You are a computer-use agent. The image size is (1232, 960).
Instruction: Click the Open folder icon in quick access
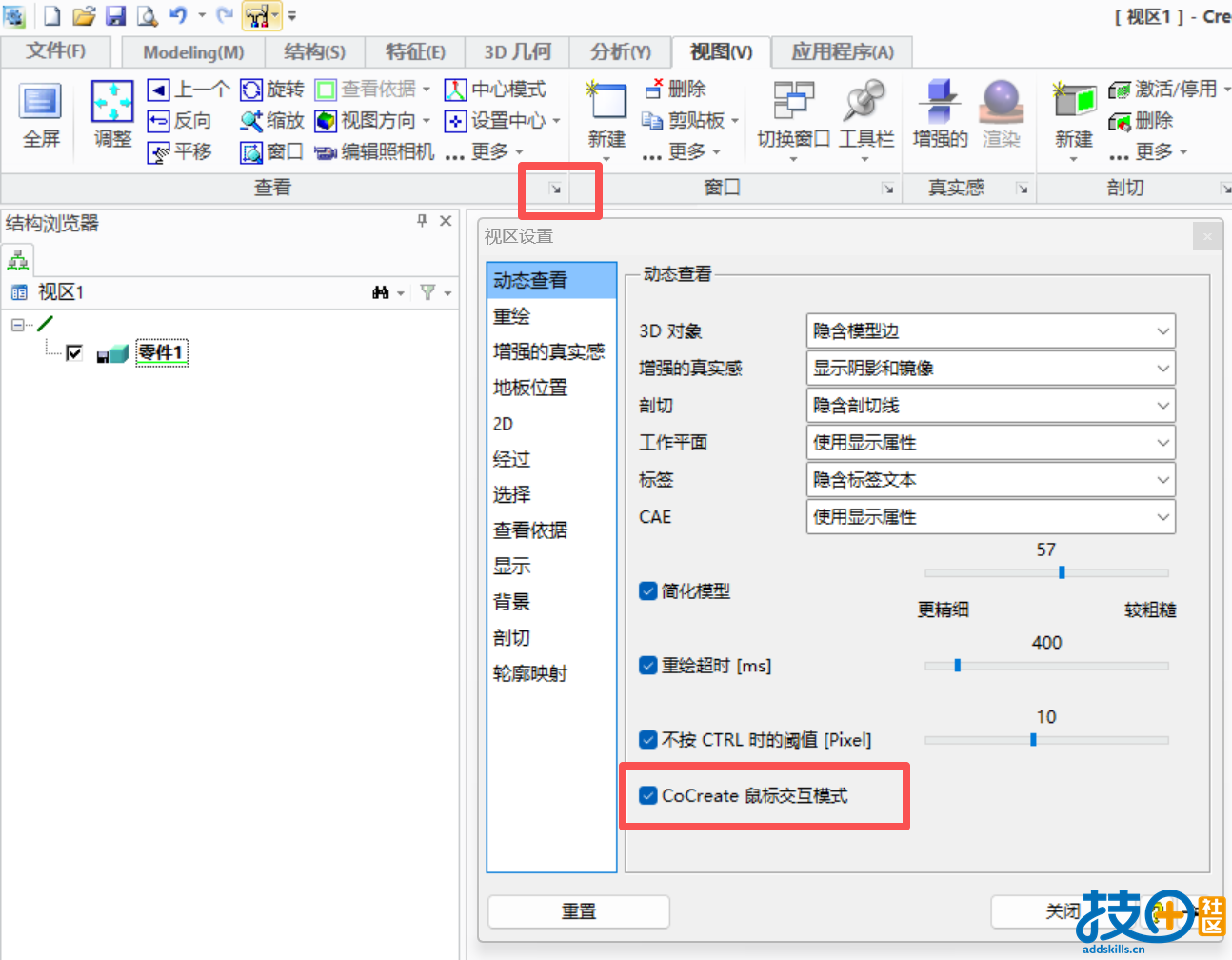[84, 15]
